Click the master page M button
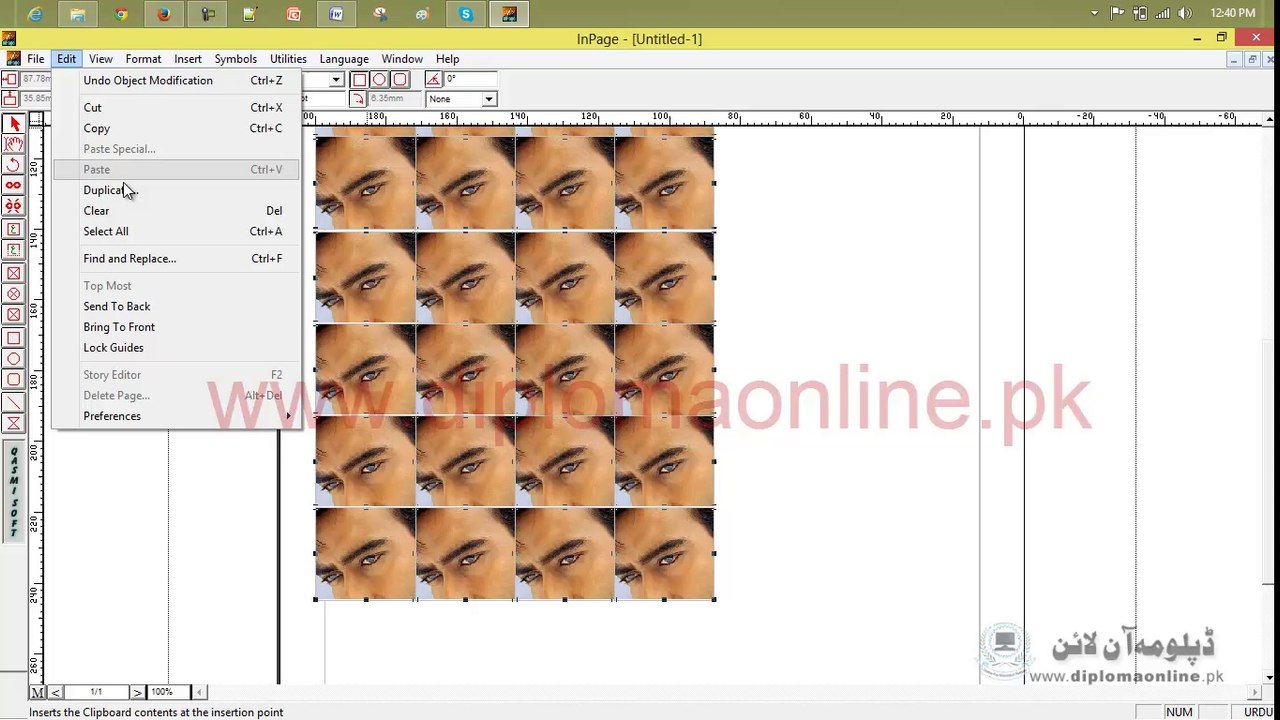Viewport: 1280px width, 720px height. click(38, 692)
